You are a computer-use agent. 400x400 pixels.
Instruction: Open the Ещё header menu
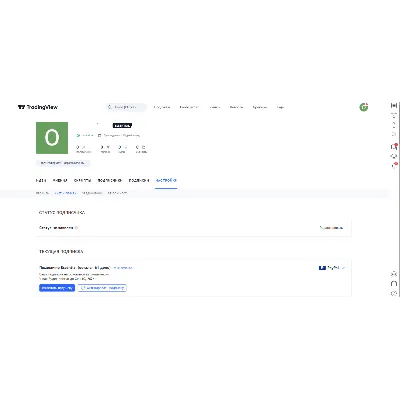click(x=280, y=107)
